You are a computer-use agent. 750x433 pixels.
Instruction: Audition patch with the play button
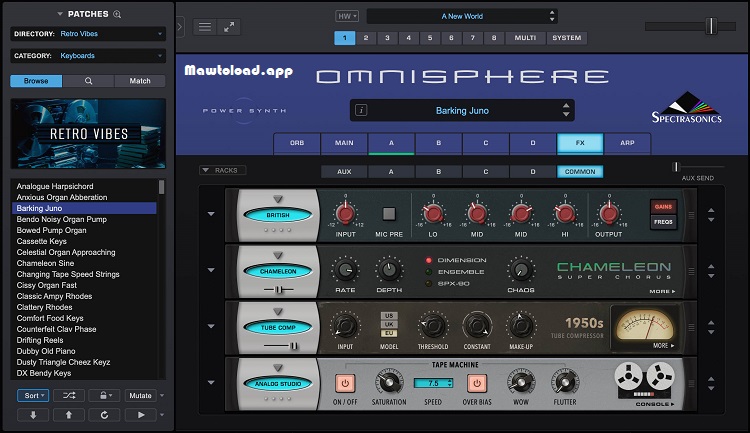click(141, 415)
